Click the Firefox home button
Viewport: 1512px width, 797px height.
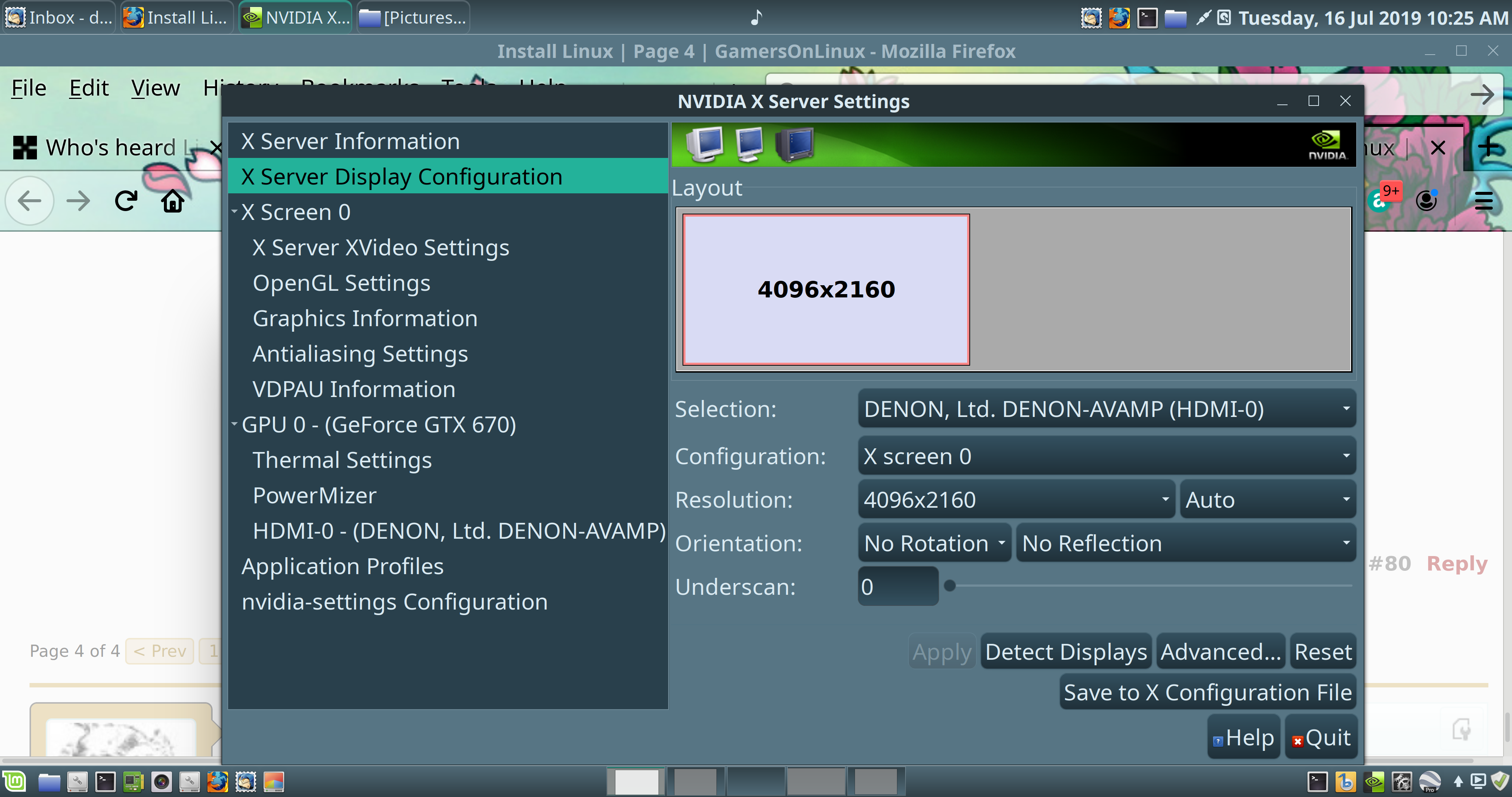pos(172,201)
